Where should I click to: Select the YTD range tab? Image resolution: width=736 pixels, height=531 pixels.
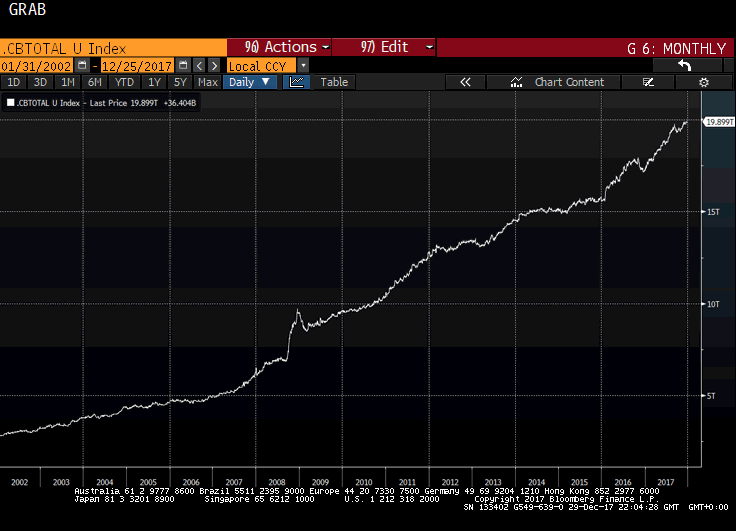(124, 82)
